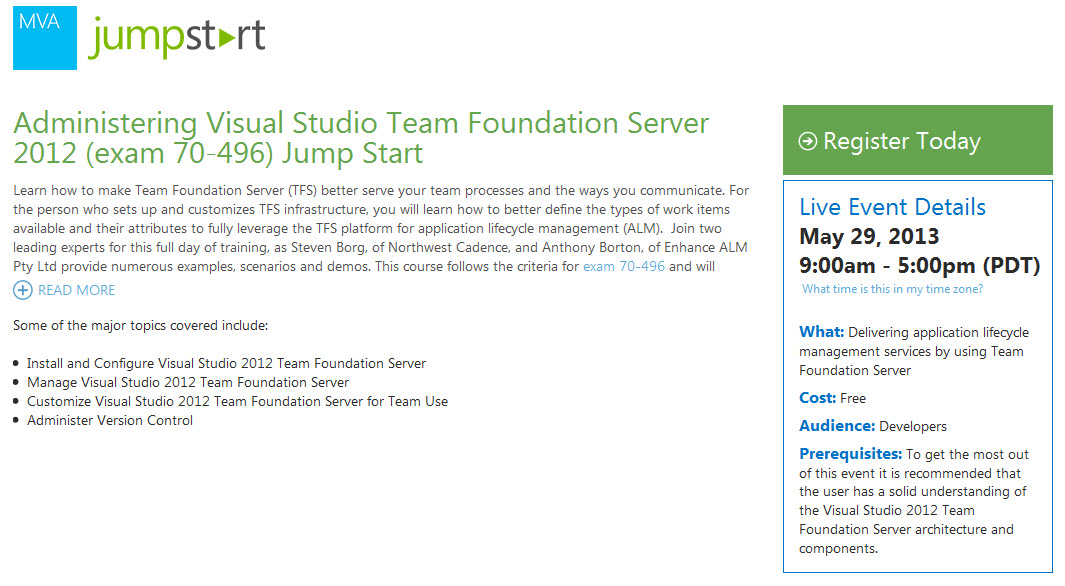Click the Cost label in event details
Screen dimensions: 1065x586
(817, 398)
